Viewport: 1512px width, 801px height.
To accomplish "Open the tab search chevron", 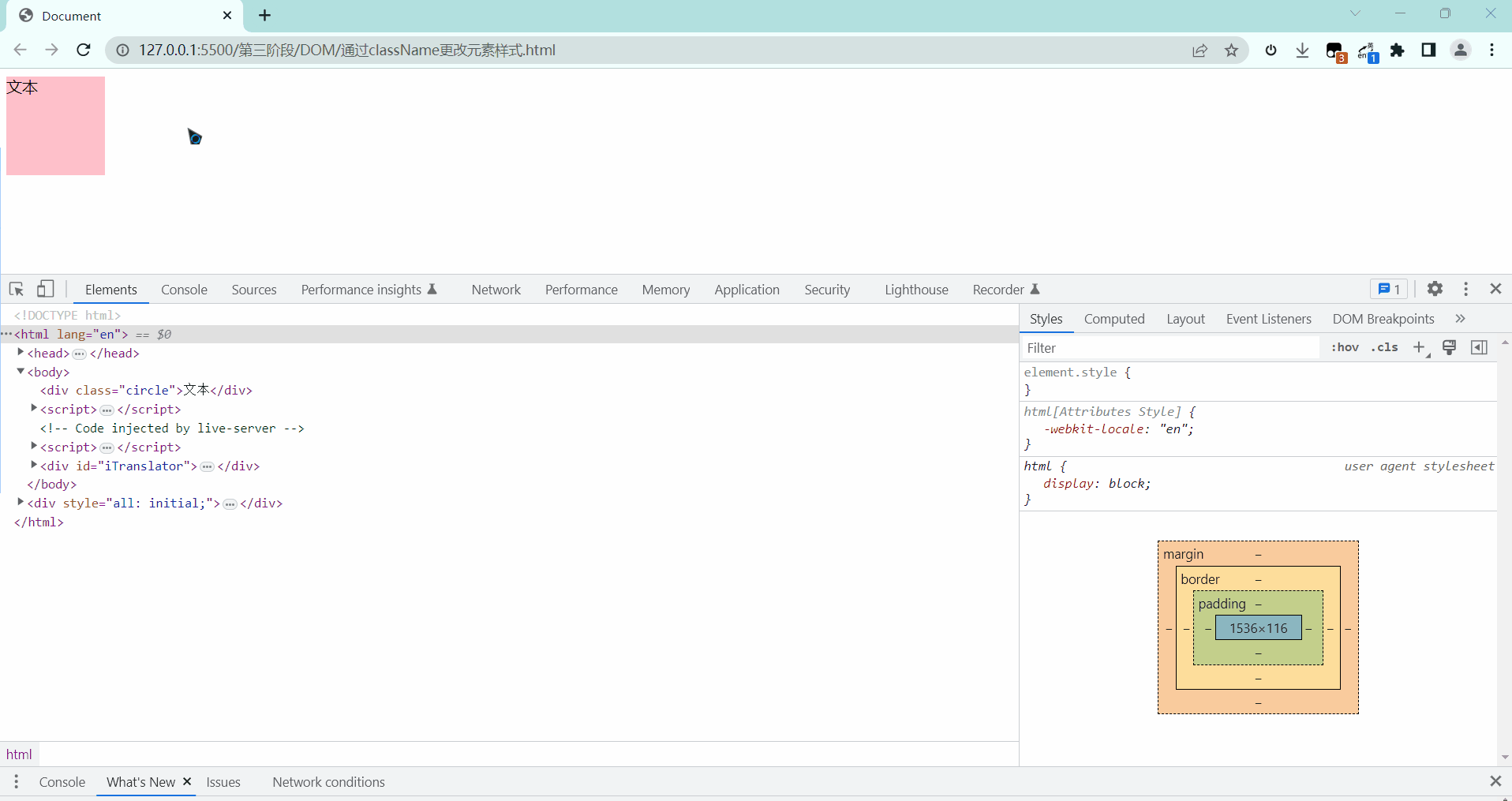I will pyautogui.click(x=1355, y=13).
